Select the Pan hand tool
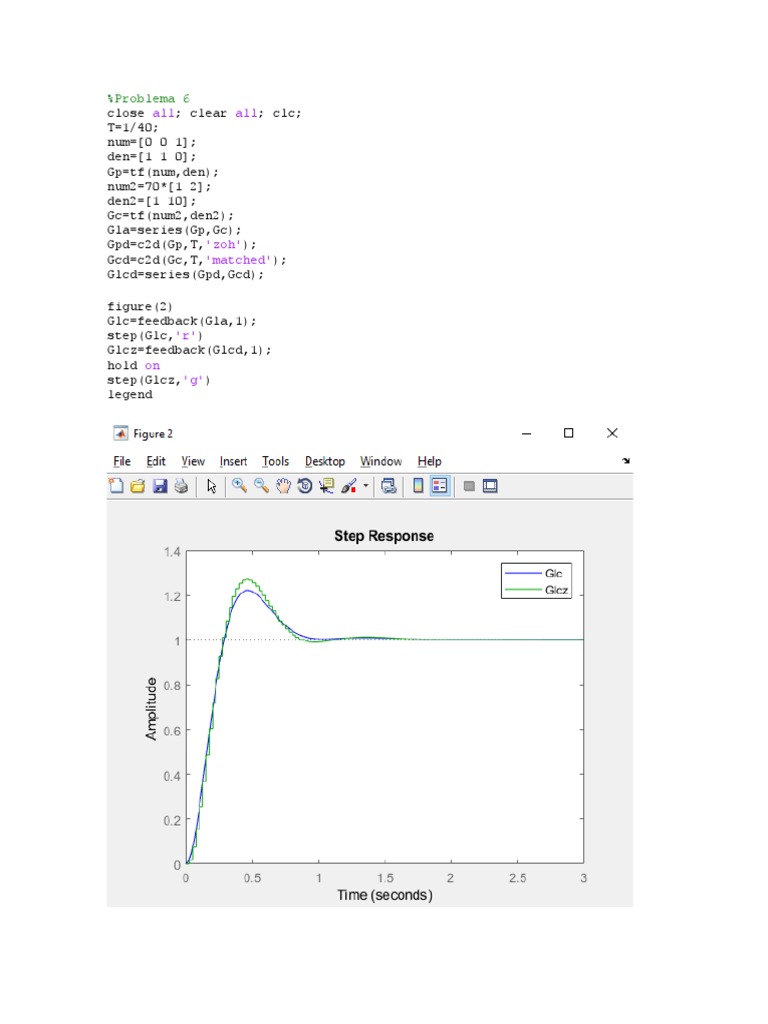Image resolution: width=768 pixels, height=1024 pixels. click(x=283, y=486)
